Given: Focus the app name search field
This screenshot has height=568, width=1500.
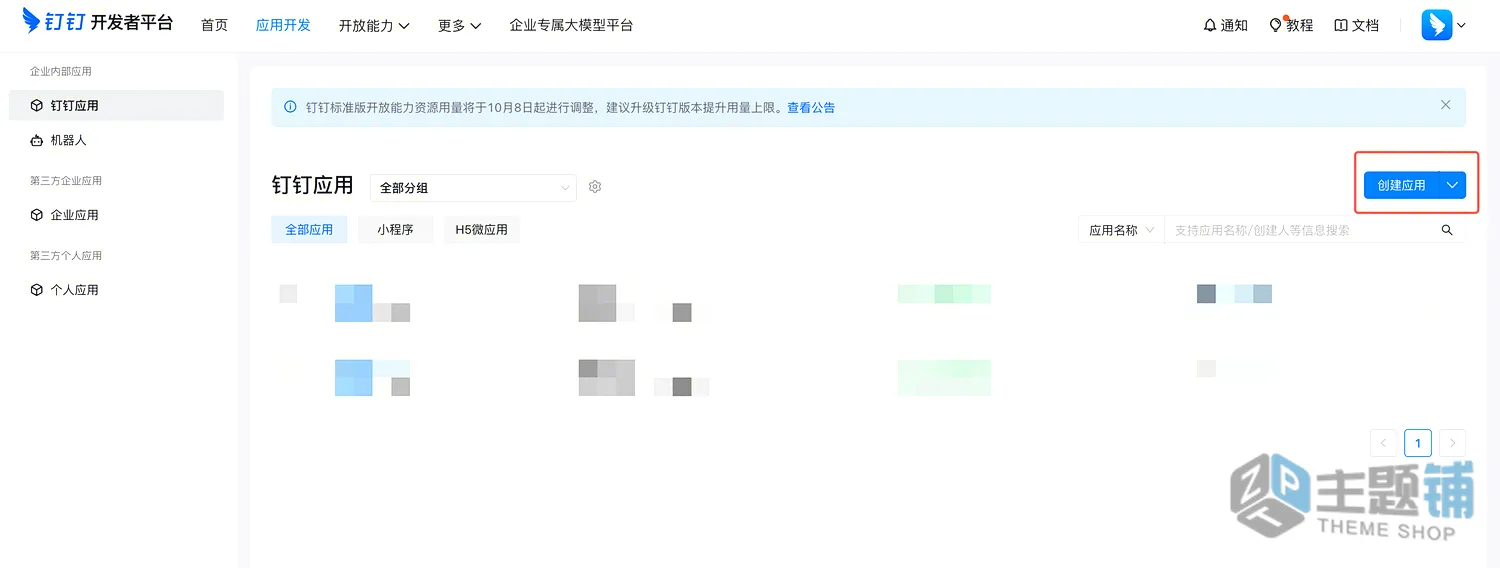Looking at the screenshot, I should (x=1300, y=230).
